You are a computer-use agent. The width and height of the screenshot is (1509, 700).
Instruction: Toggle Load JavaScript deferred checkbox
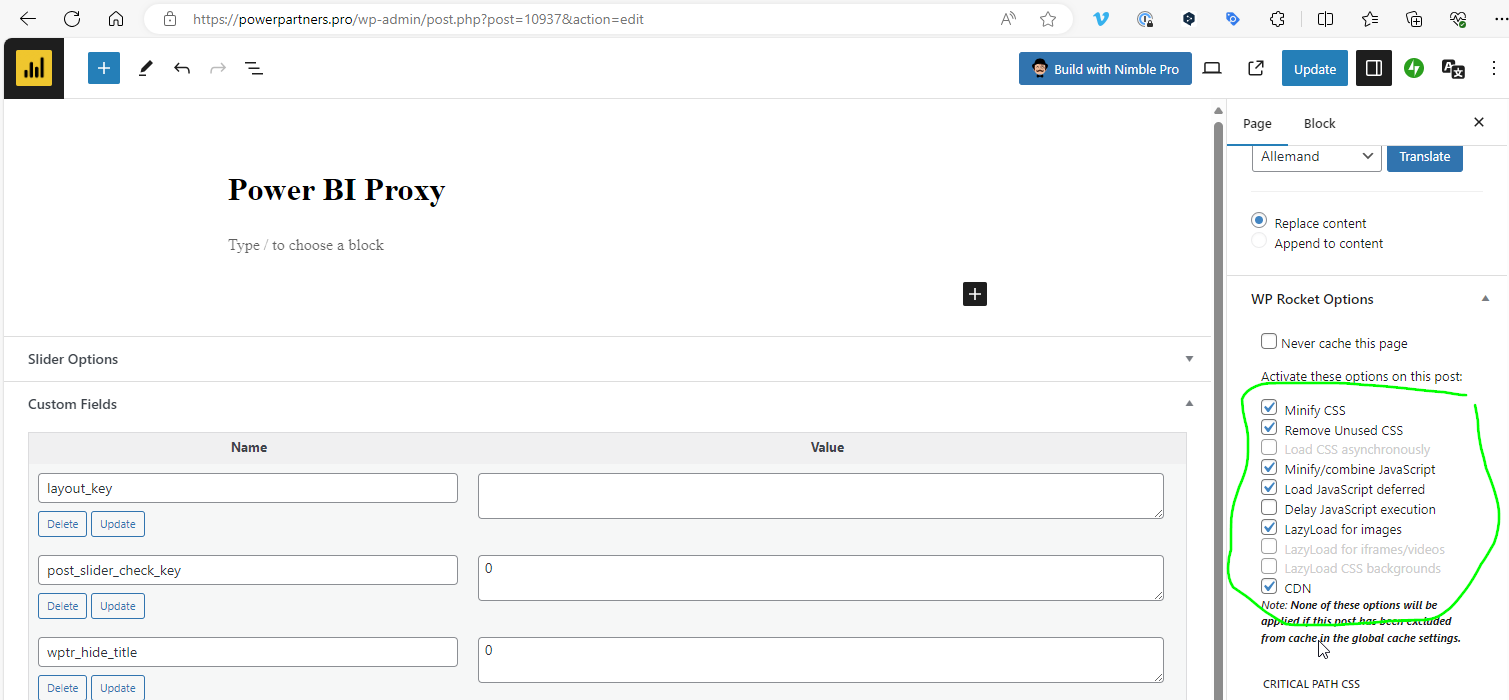1269,487
